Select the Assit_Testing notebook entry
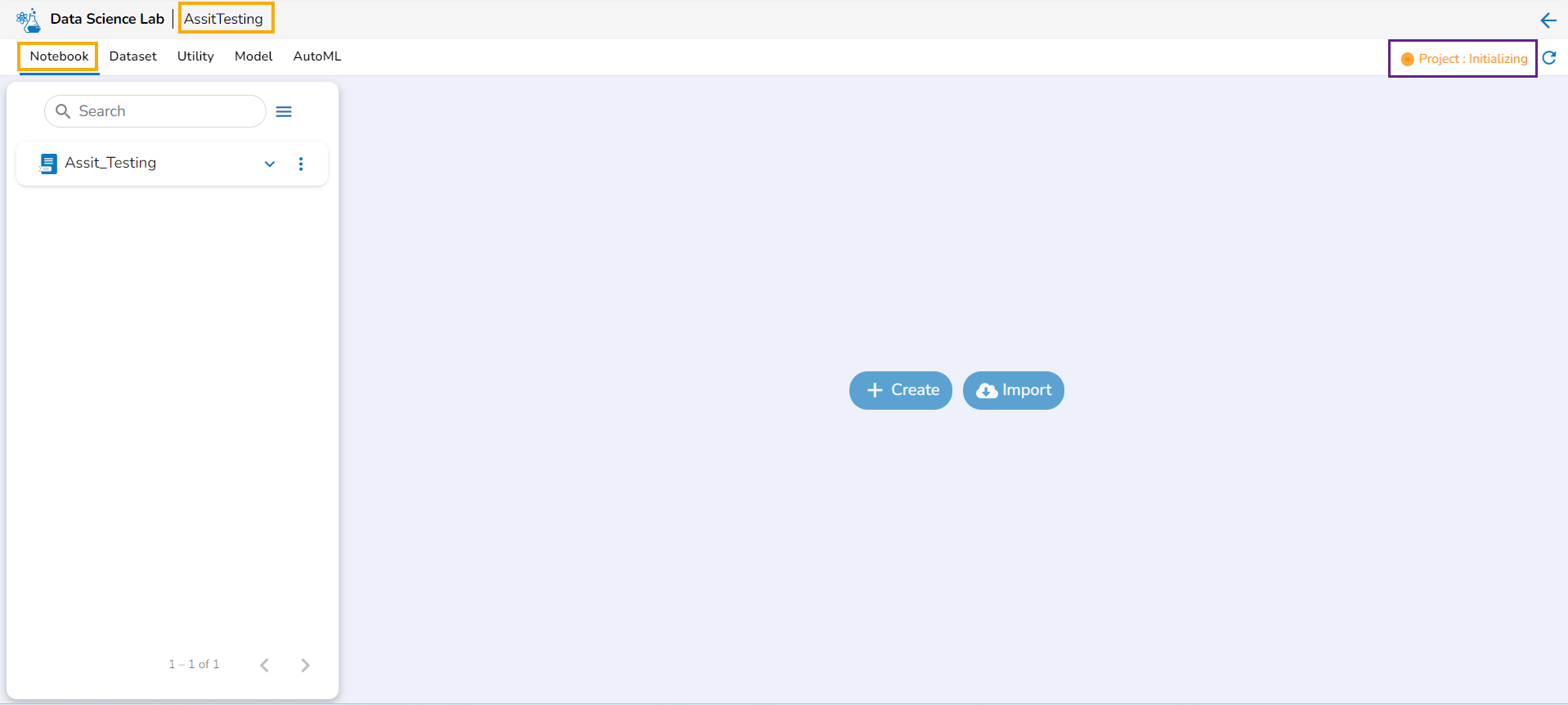Screen dimensions: 1568x705 pos(172,164)
